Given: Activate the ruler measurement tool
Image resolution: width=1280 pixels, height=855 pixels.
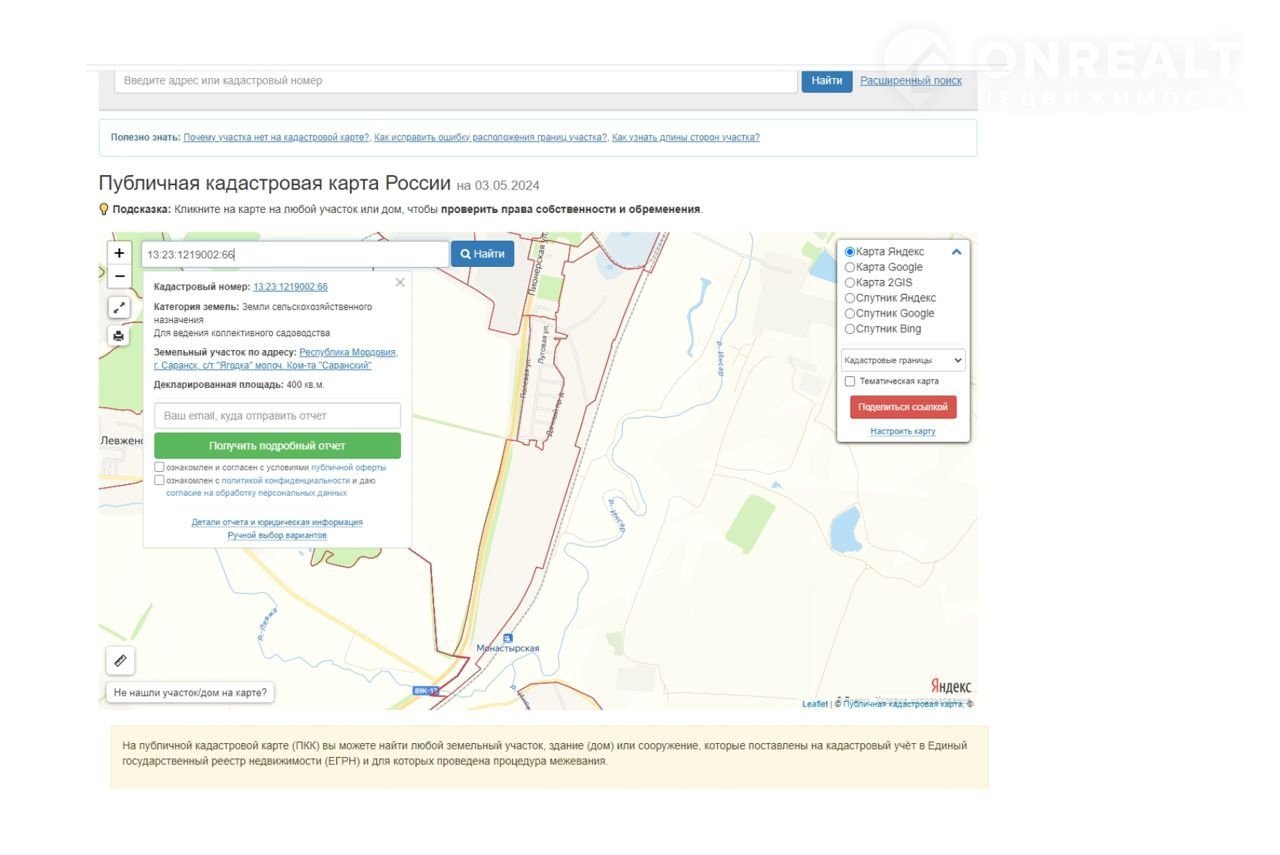Looking at the screenshot, I should (120, 661).
